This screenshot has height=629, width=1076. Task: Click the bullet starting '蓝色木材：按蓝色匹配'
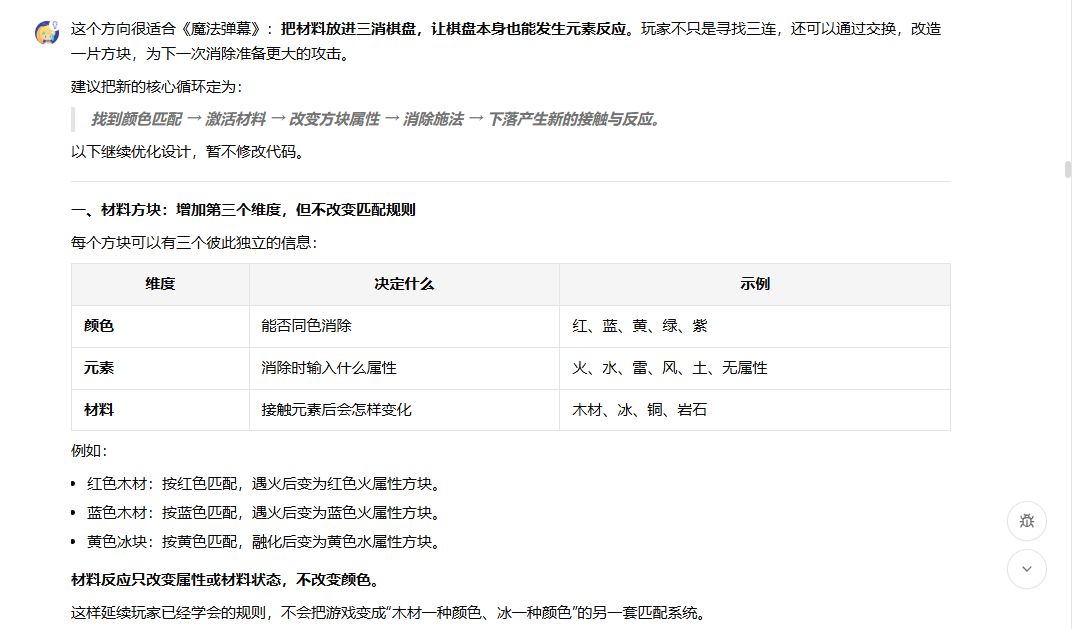(264, 513)
